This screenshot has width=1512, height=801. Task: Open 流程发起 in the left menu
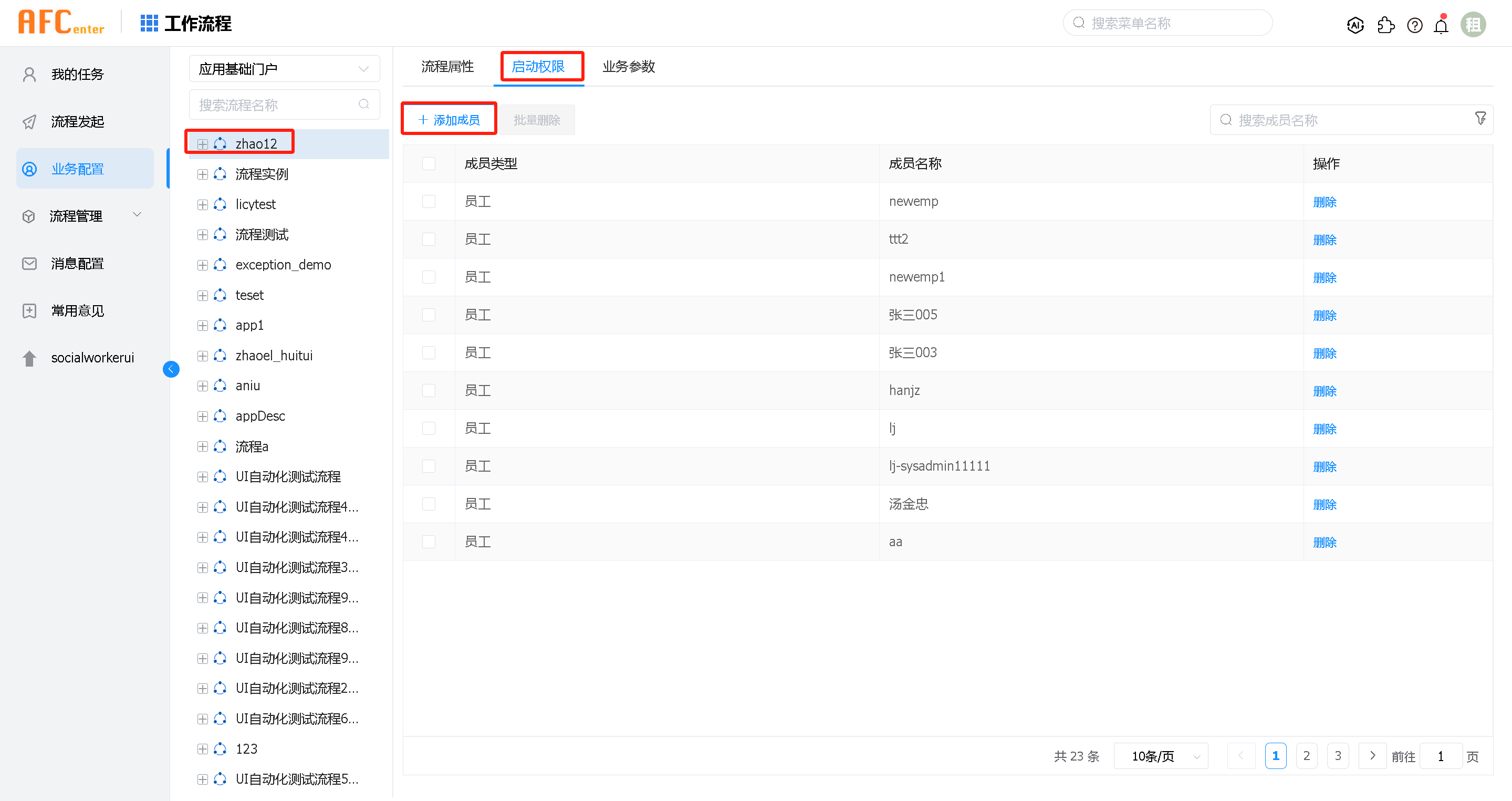click(77, 121)
